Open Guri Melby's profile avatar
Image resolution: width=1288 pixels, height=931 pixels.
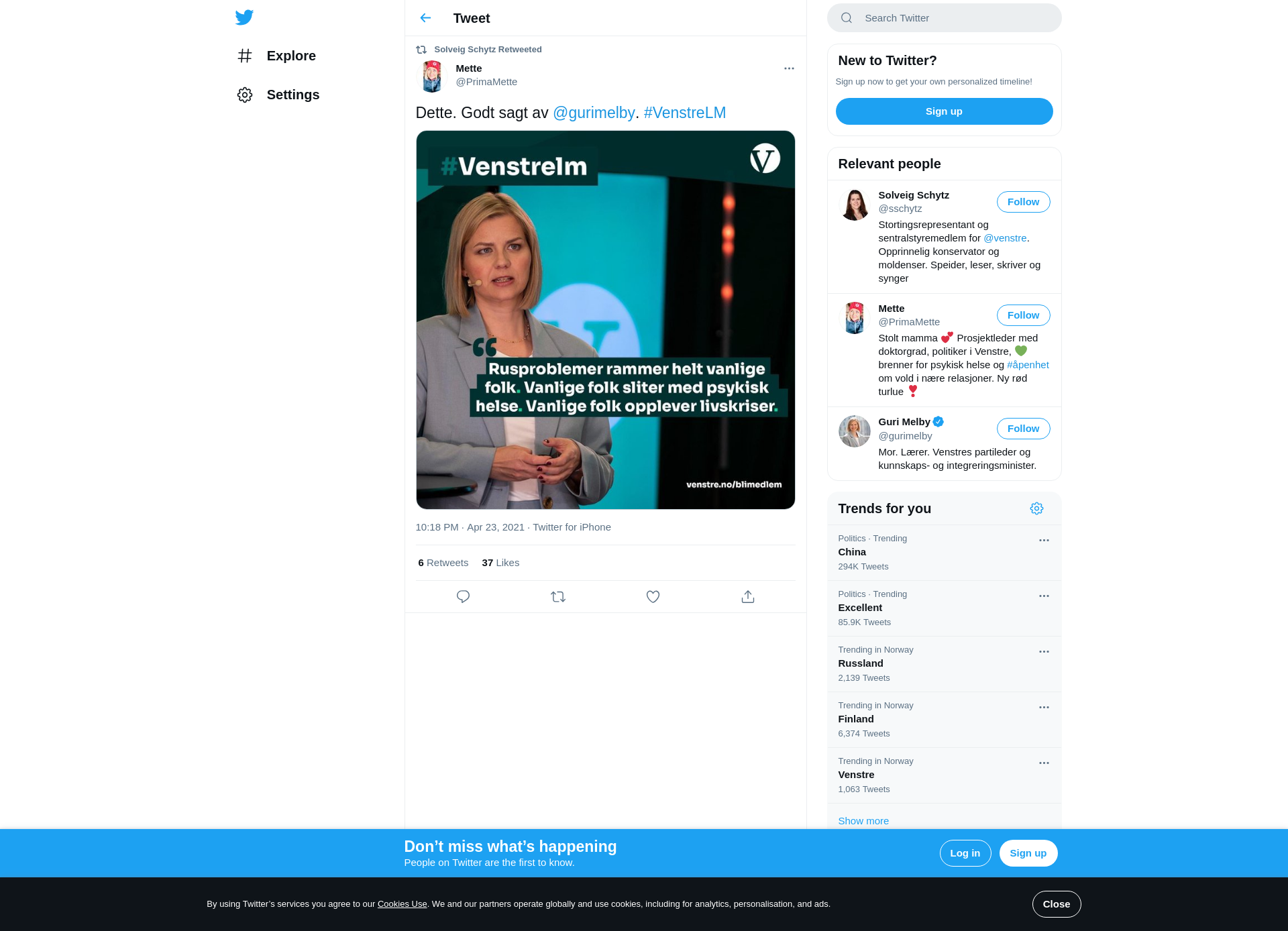pyautogui.click(x=855, y=431)
